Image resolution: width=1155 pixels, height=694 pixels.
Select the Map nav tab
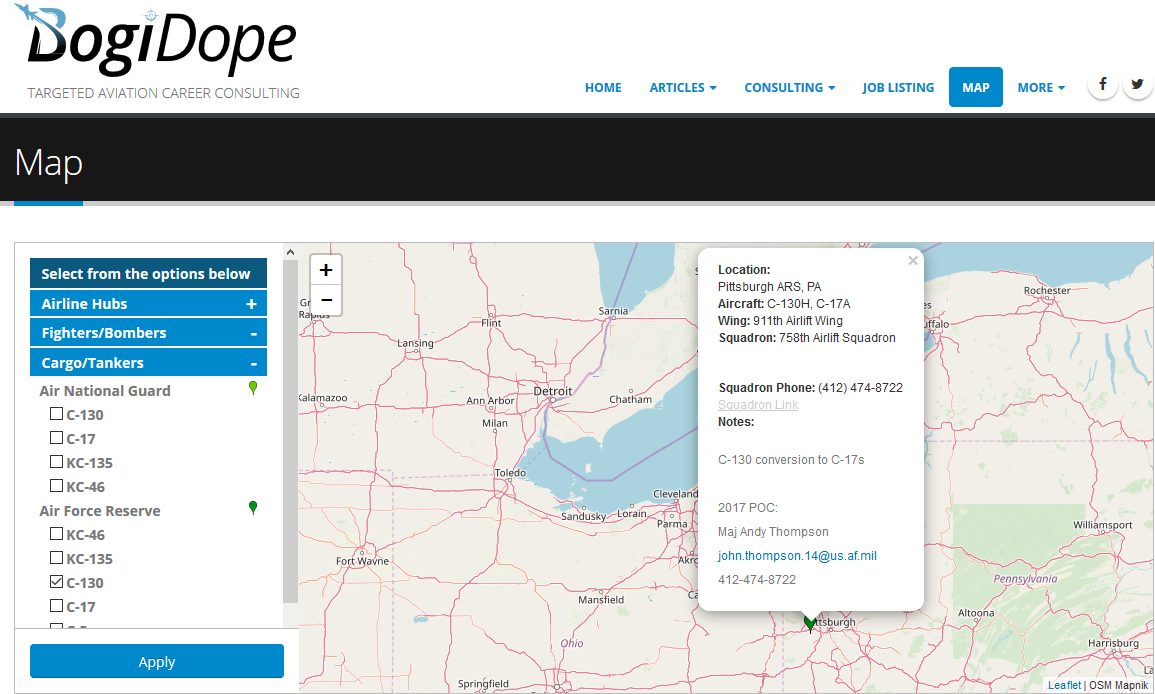tap(975, 87)
